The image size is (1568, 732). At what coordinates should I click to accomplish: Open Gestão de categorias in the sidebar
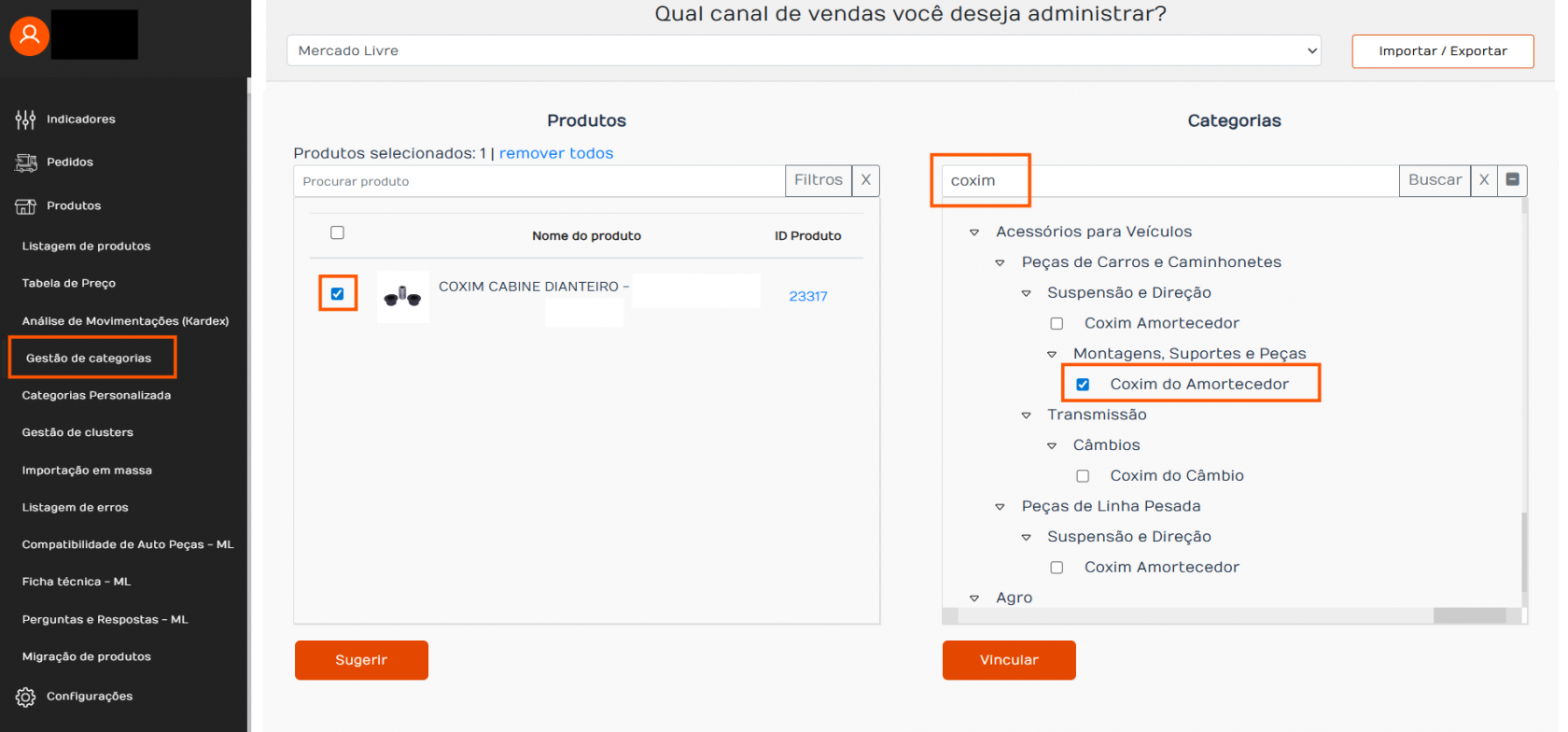point(89,359)
